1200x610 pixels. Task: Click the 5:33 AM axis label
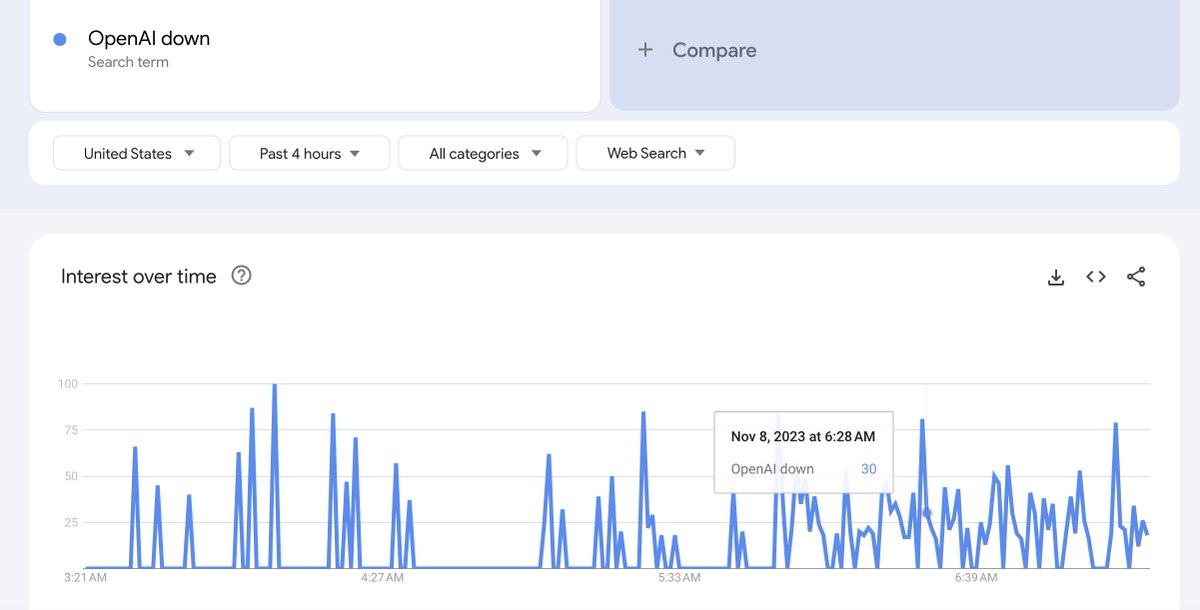[679, 577]
